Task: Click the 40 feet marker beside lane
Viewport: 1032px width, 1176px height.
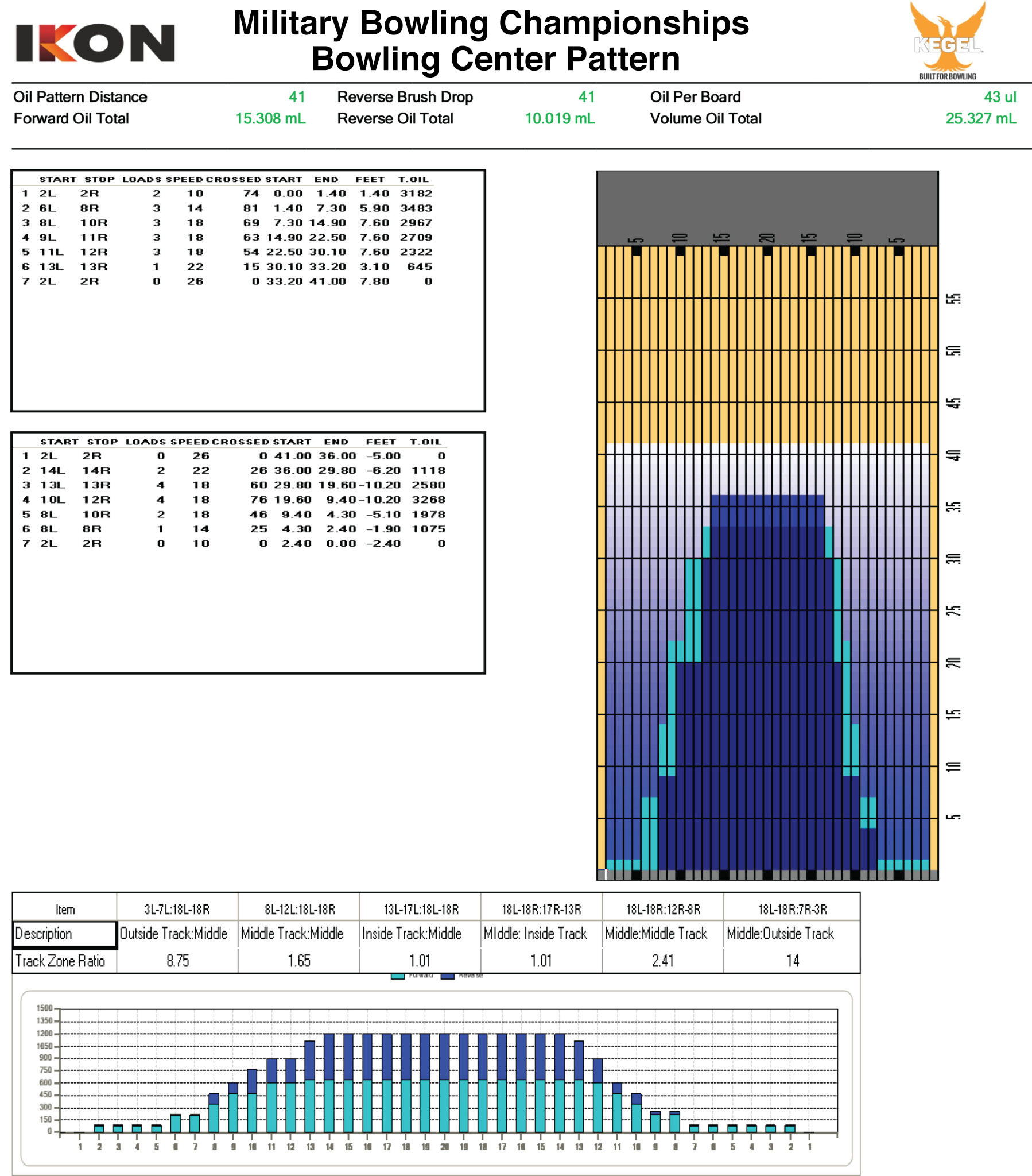Action: click(x=953, y=455)
